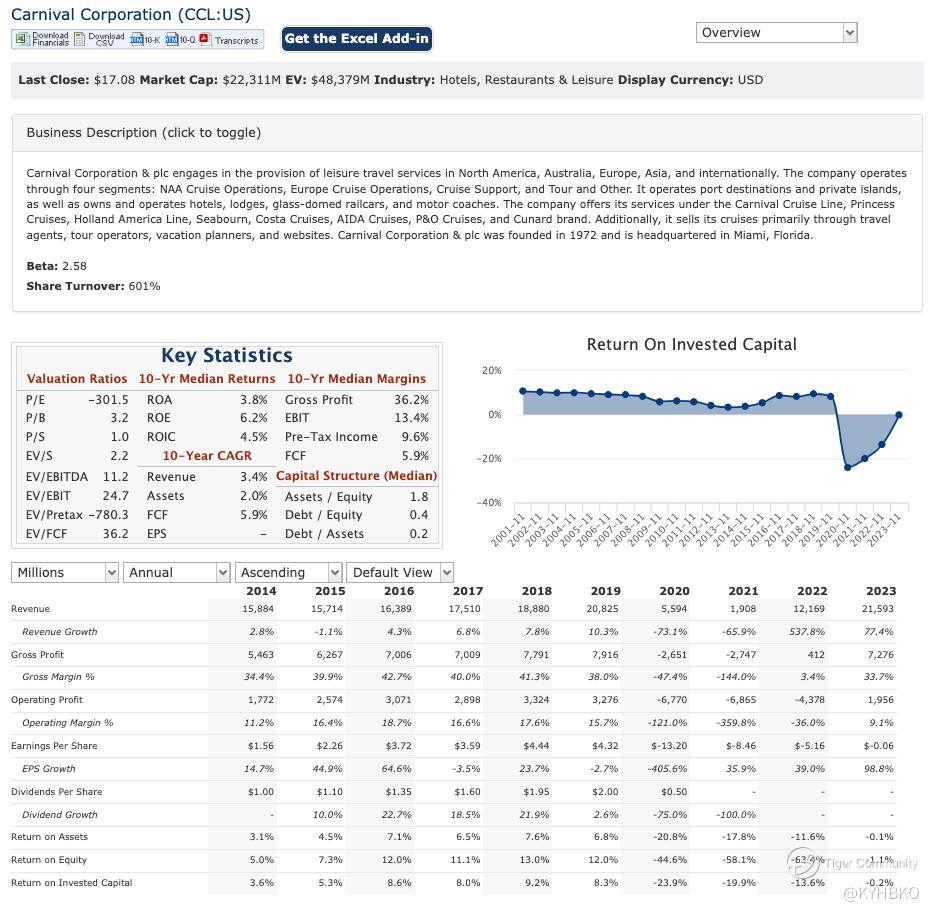
Task: Click the Revenue row label
Action: (x=30, y=609)
